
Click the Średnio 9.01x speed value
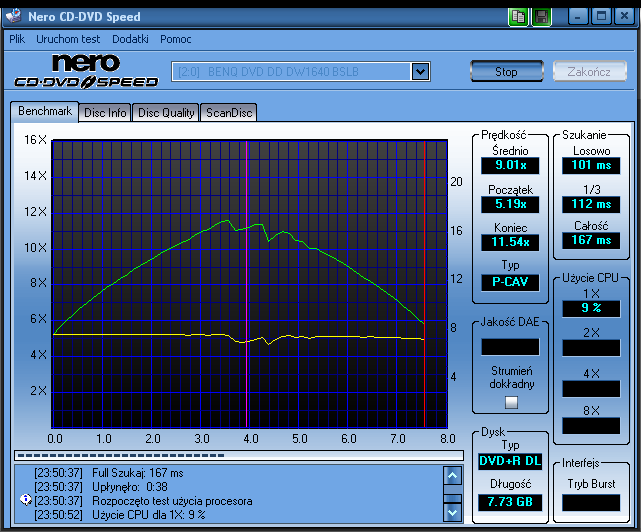point(510,165)
